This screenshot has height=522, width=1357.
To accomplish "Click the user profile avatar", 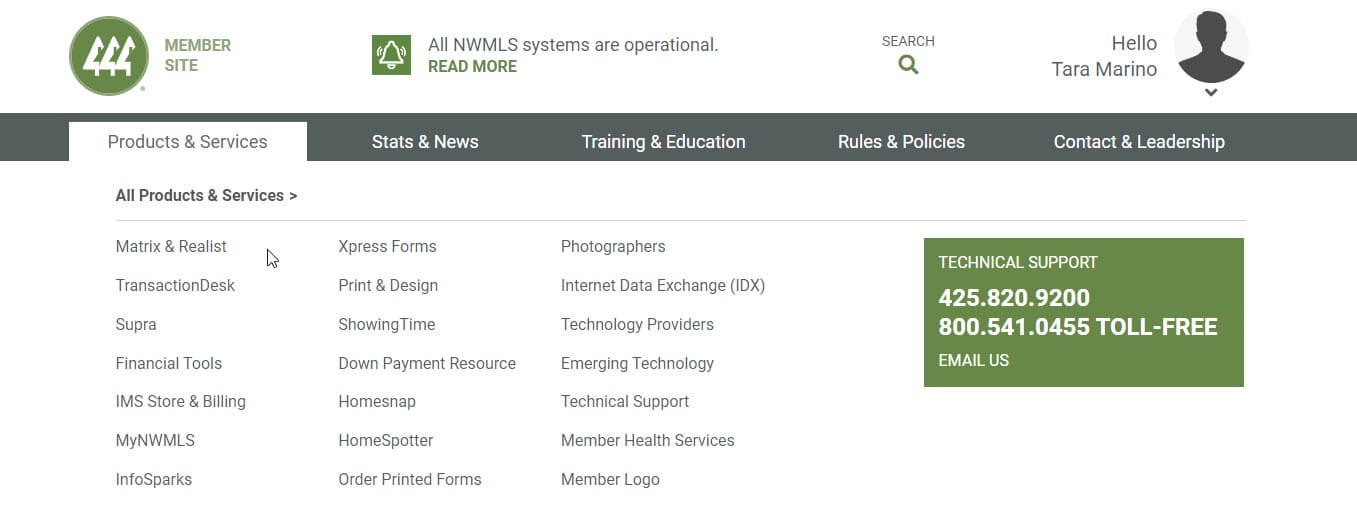I will (x=1211, y=47).
